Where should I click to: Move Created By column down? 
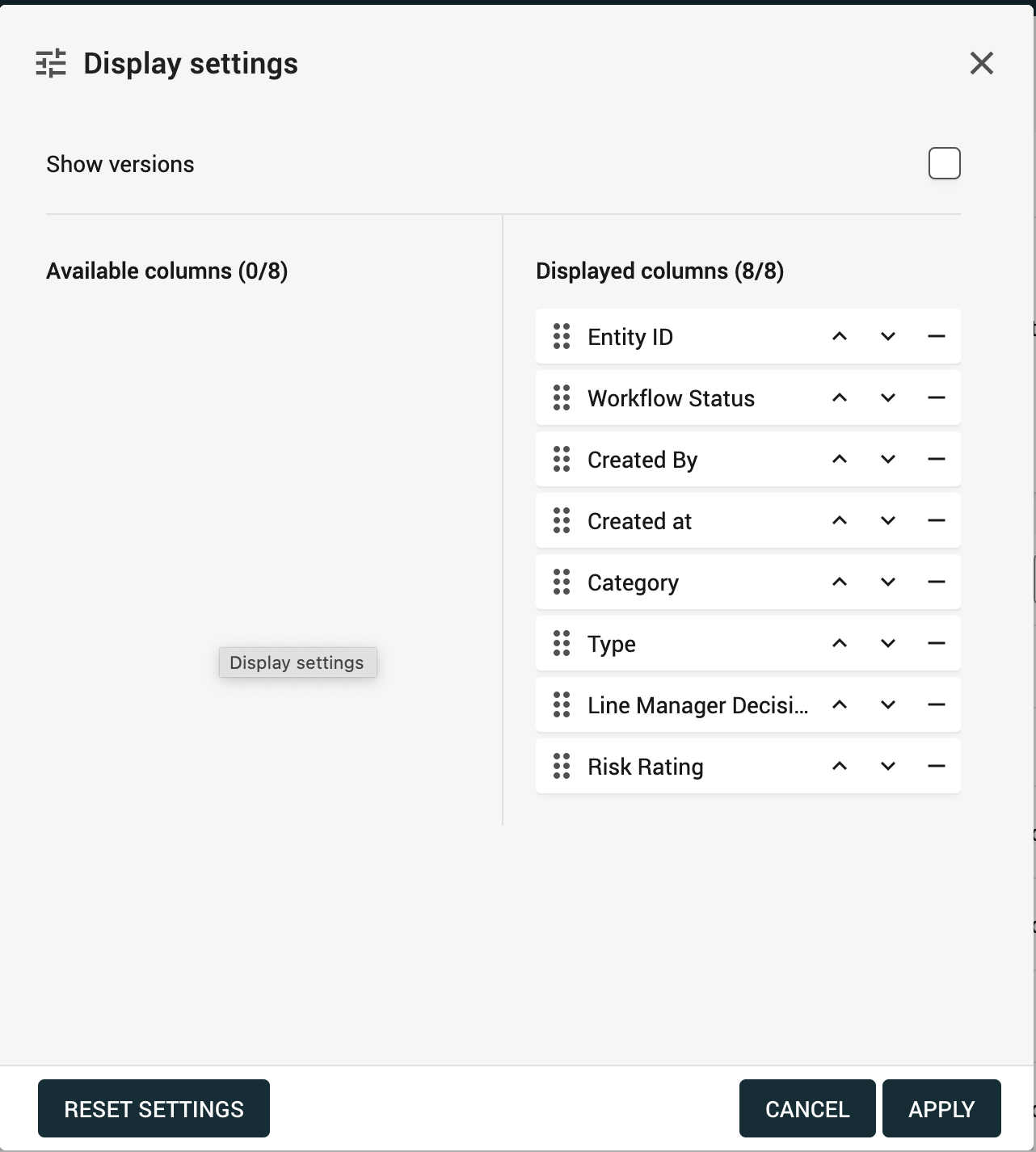tap(888, 459)
